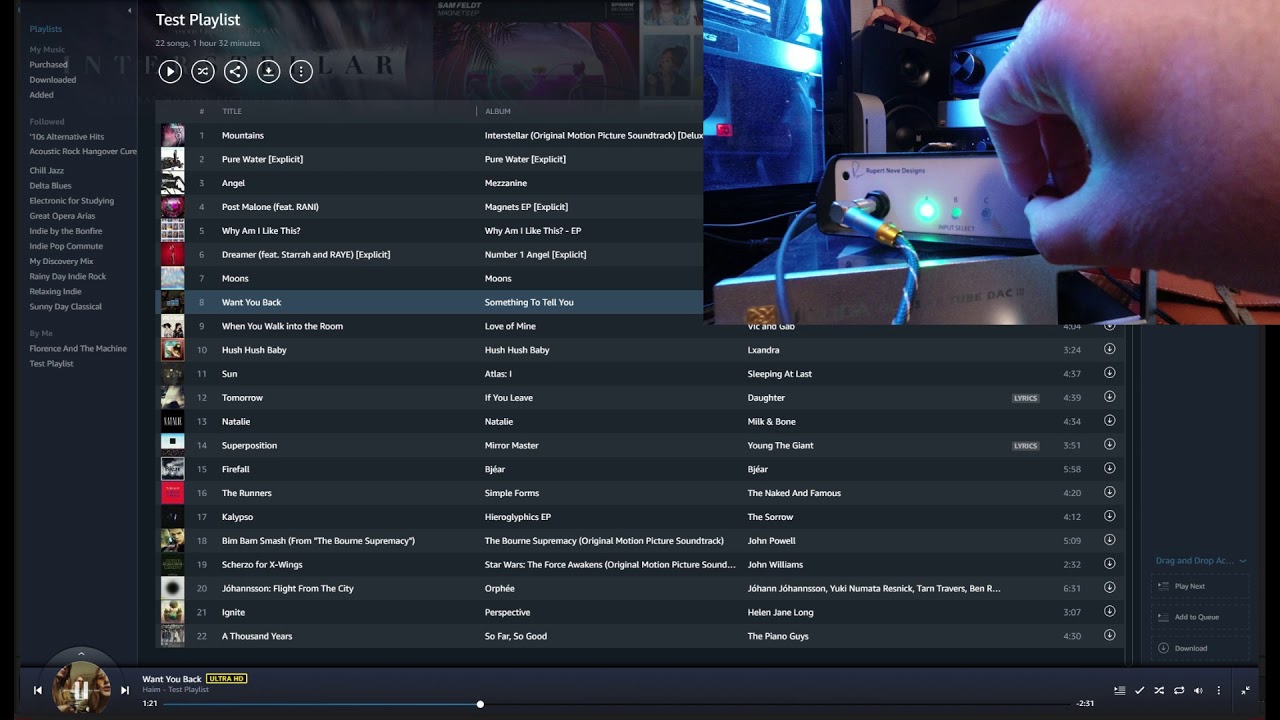
Task: Skip to the previous track in the player bar
Action: coord(38,690)
